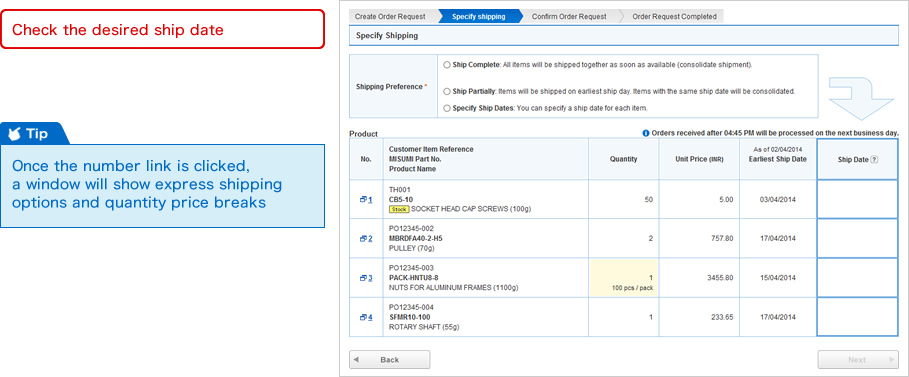Select the Ship Complete radio option
Viewport: 909px width, 377px height.
pyautogui.click(x=446, y=65)
